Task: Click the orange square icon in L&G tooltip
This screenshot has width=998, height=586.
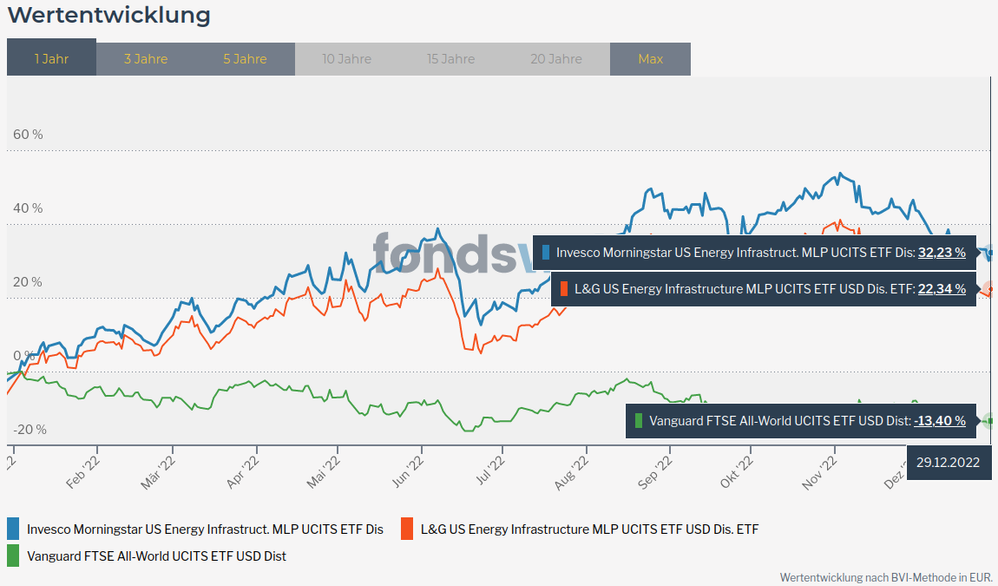Action: 564,289
